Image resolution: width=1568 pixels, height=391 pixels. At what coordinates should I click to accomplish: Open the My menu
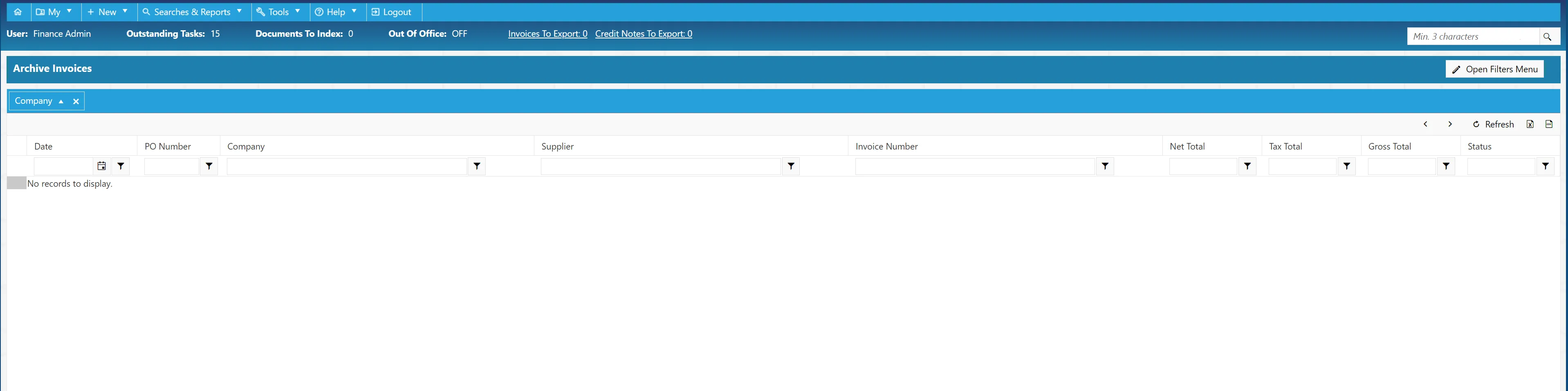point(54,11)
